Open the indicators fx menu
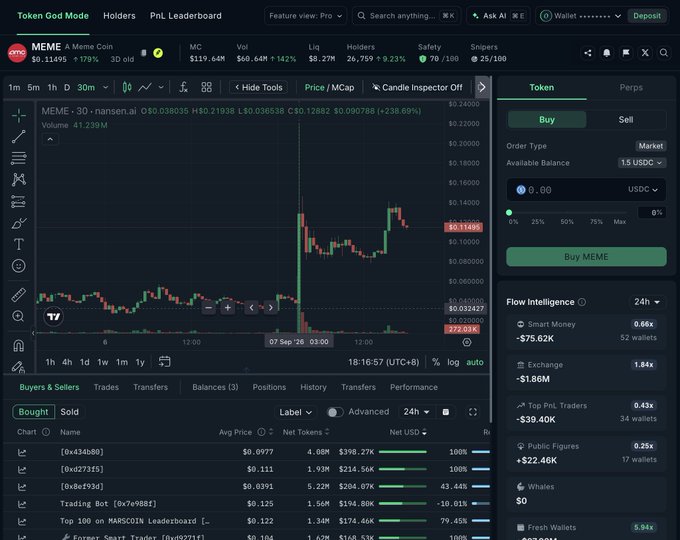 (x=183, y=87)
